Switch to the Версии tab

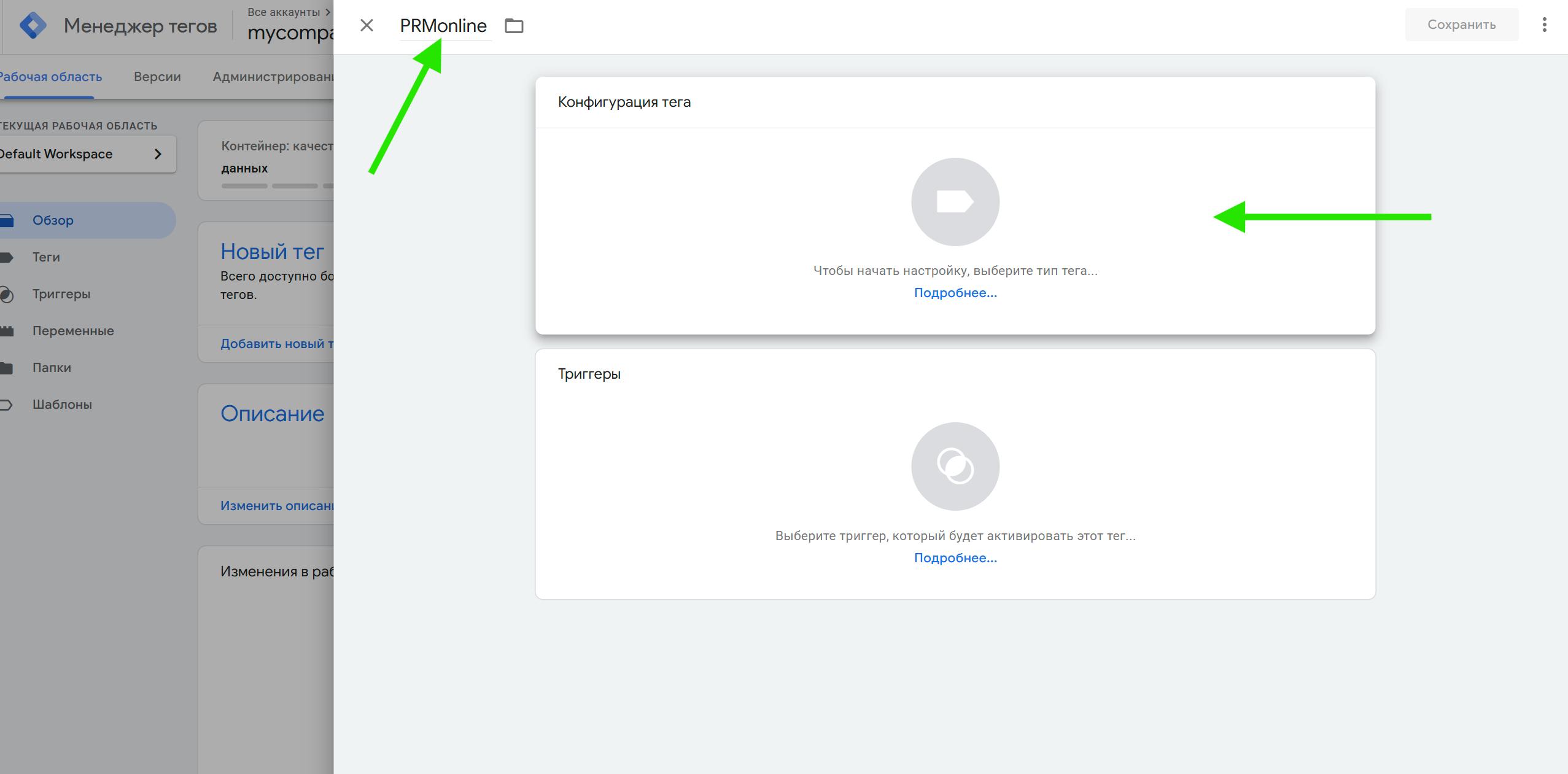[157, 77]
